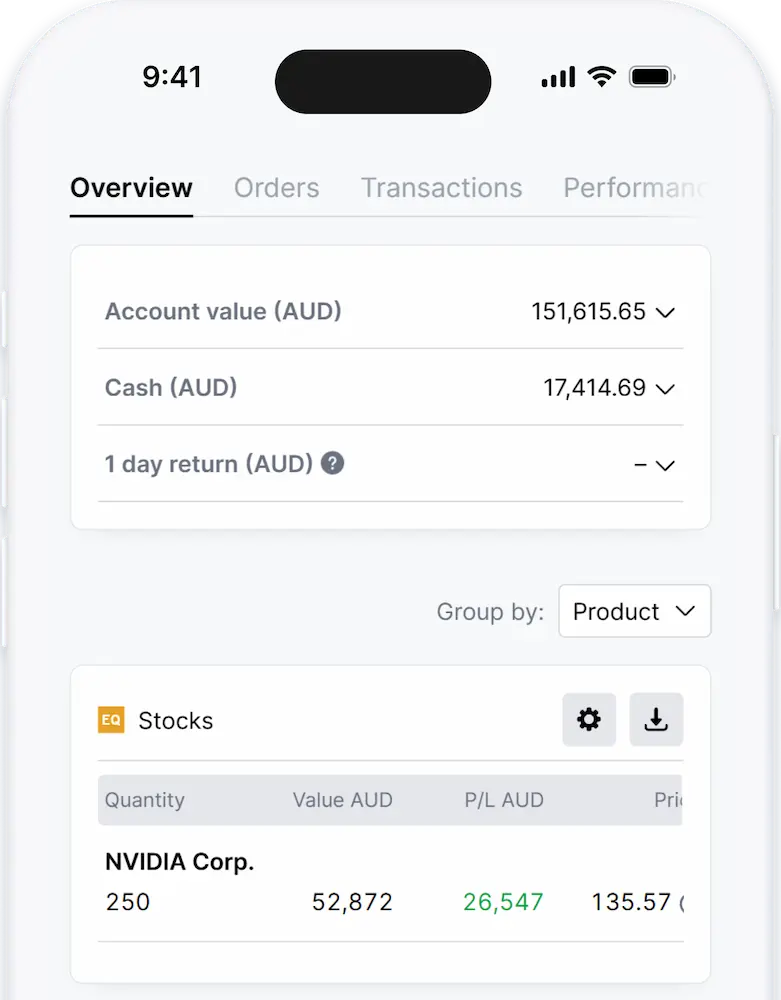
Task: Expand the Cash (AUD) details
Action: (665, 388)
